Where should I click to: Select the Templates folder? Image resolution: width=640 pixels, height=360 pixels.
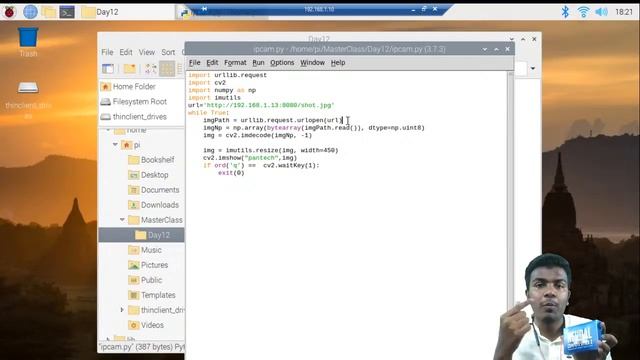click(152, 295)
